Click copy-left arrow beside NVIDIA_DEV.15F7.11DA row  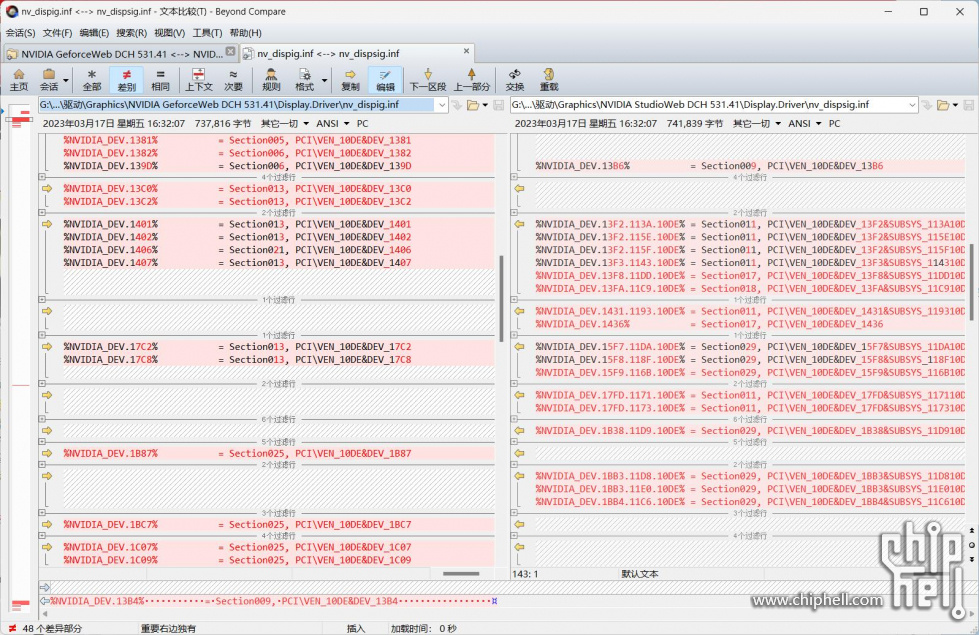[x=519, y=347]
